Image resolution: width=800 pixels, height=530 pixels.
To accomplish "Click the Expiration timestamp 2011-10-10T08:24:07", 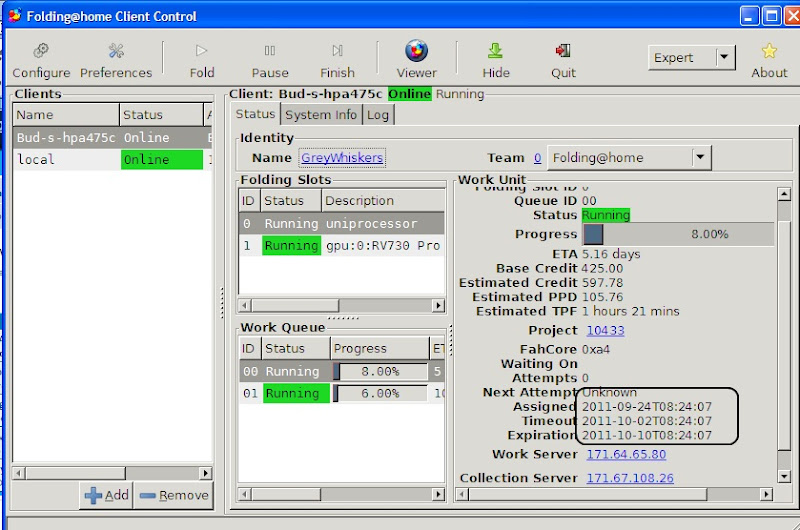I will pyautogui.click(x=646, y=435).
